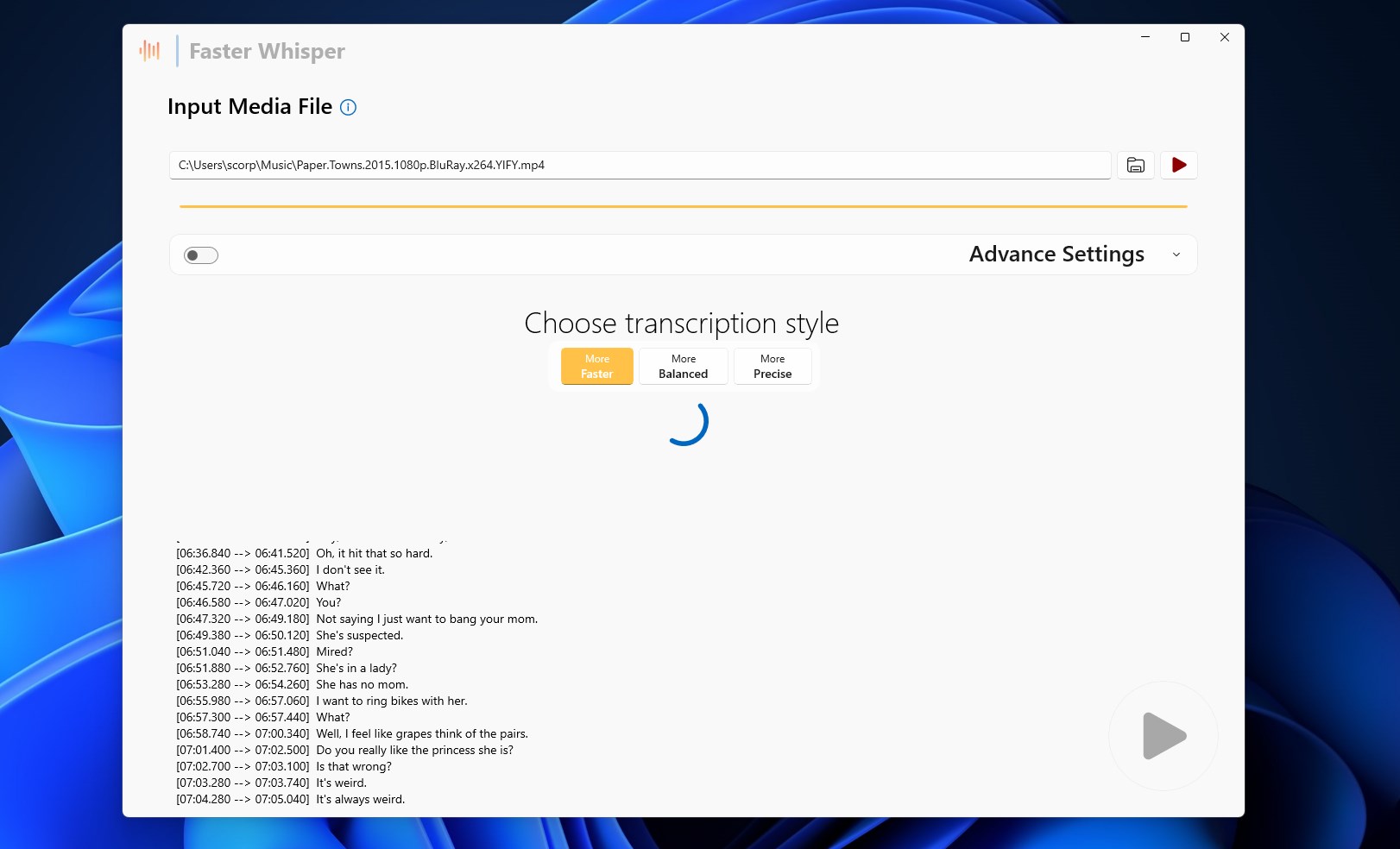Viewport: 1400px width, 849px height.
Task: Close the Faster Whisper window
Action: click(x=1225, y=37)
